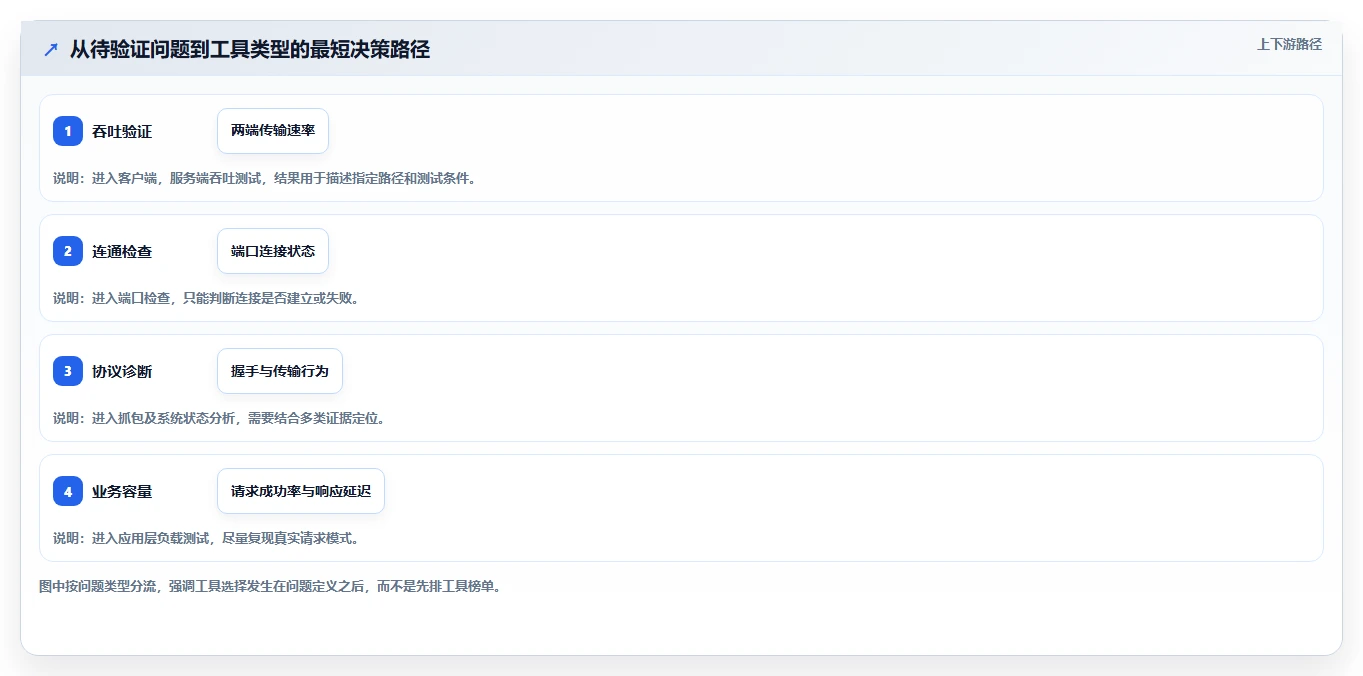
Task: Select the step 2 number badge
Action: coord(68,251)
